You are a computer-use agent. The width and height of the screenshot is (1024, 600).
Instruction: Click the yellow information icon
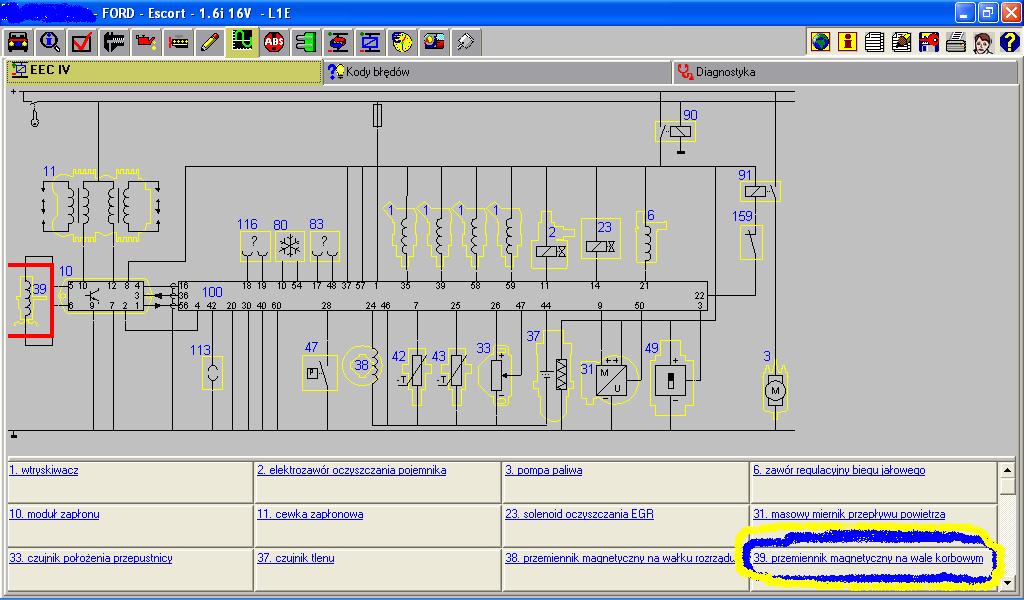coord(848,42)
